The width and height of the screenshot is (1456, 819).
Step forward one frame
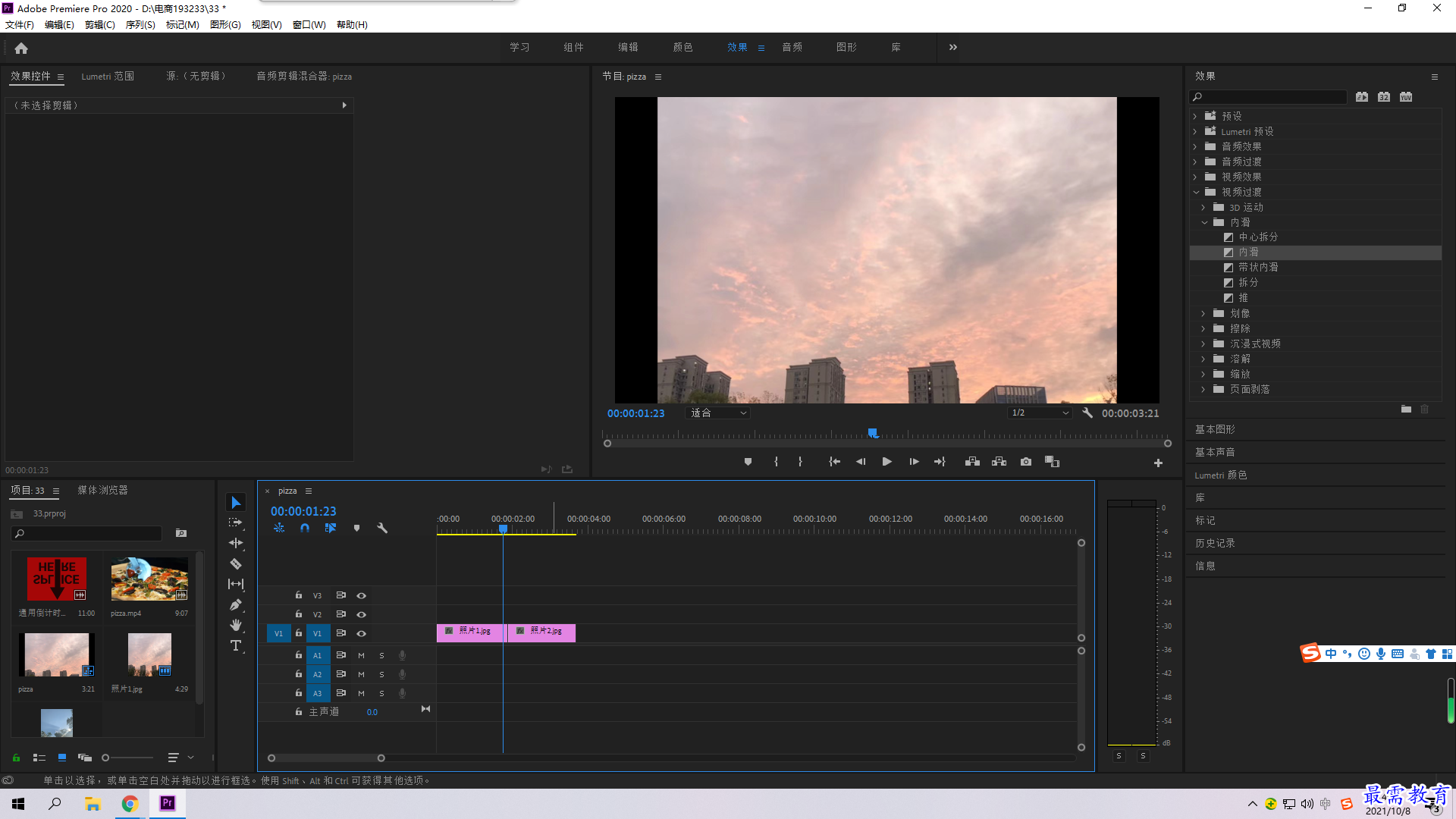pos(914,462)
